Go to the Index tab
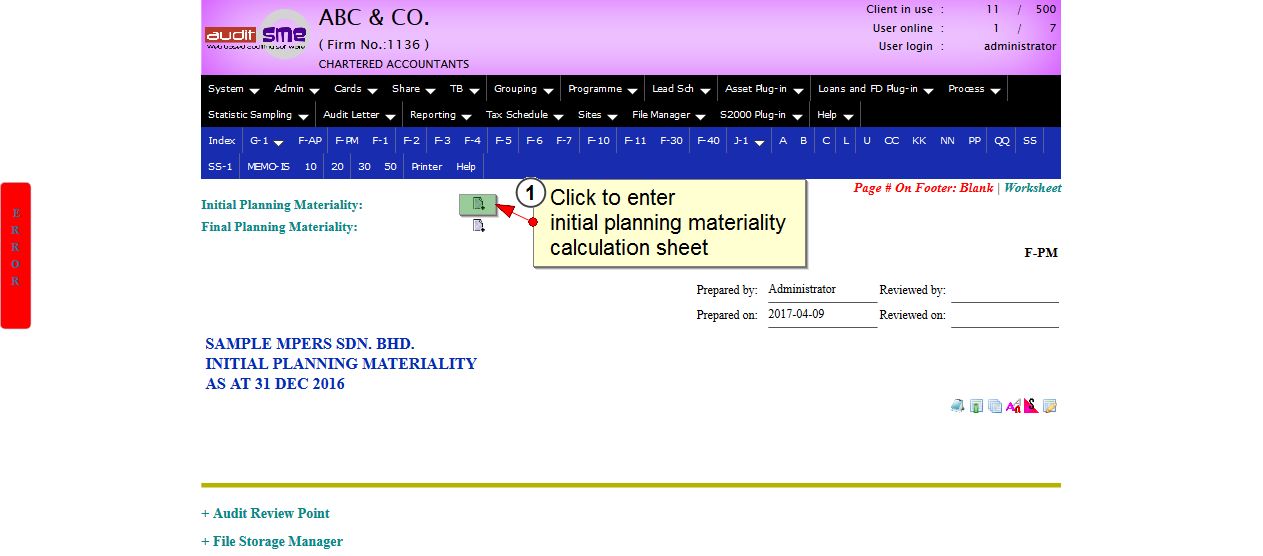The height and width of the screenshot is (556, 1263). coord(221,141)
